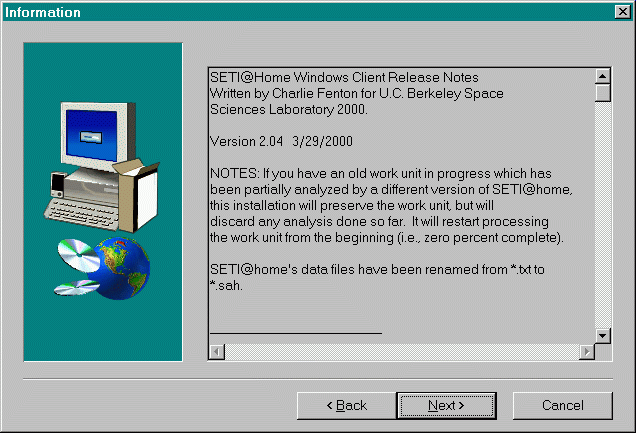Viewport: 636px width, 433px height.
Task: Go back with the Back button
Action: click(347, 405)
